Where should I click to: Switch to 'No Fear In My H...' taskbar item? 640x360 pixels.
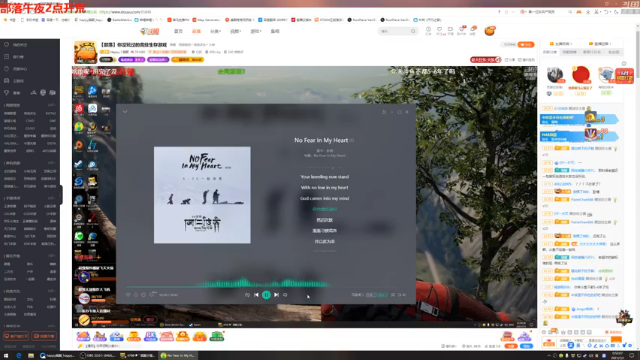[177, 356]
